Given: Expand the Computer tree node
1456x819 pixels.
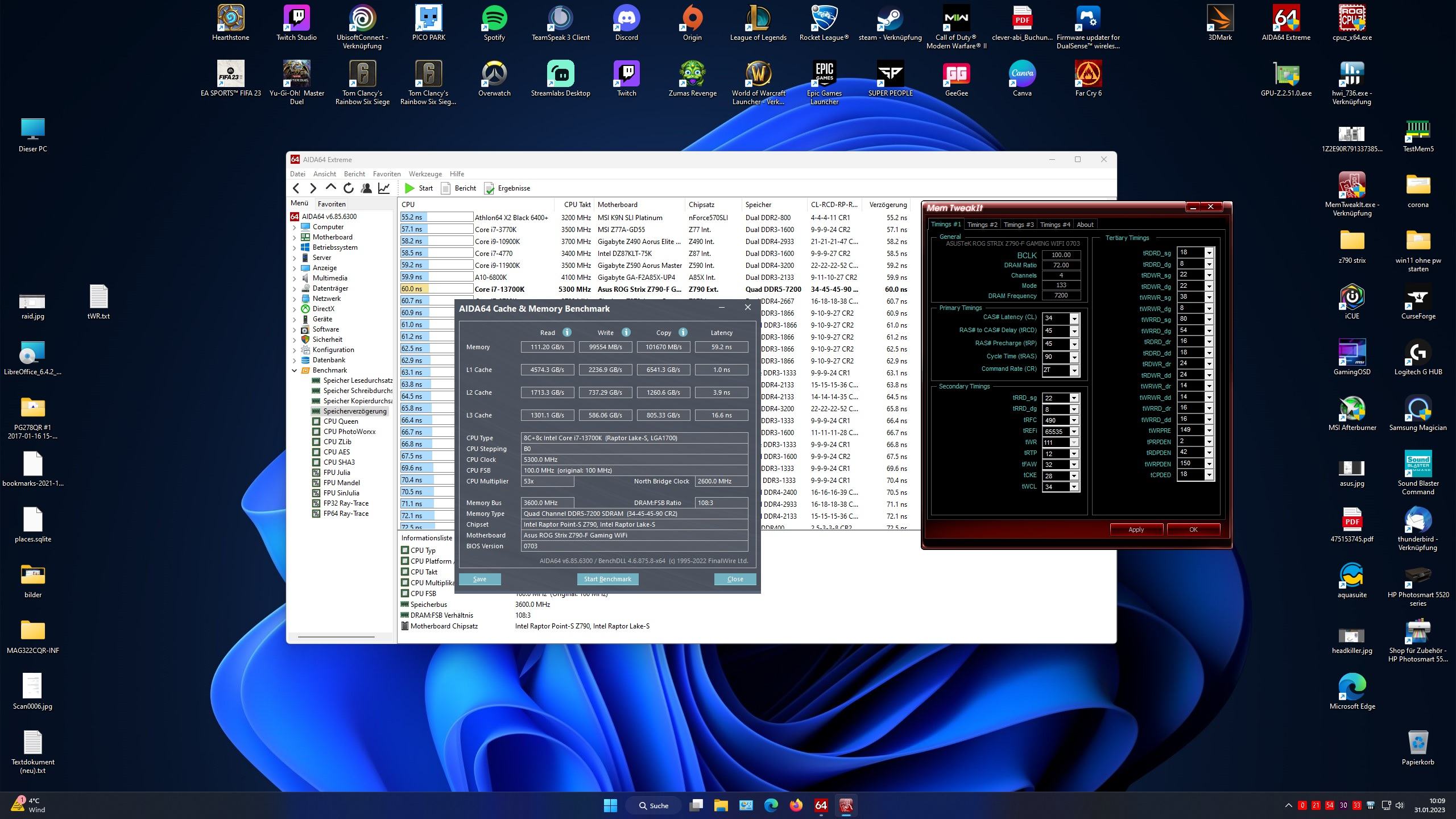Looking at the screenshot, I should tap(295, 227).
